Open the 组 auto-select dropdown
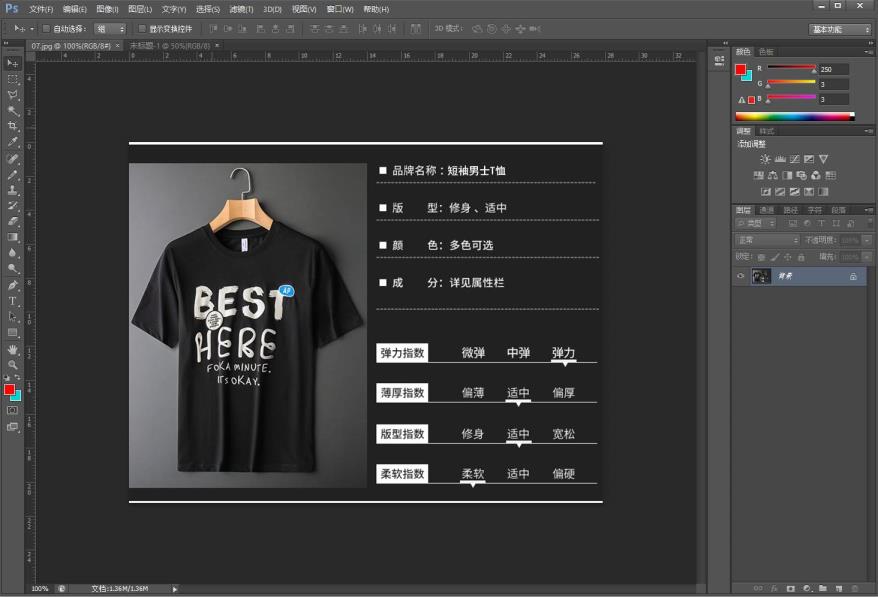 110,29
